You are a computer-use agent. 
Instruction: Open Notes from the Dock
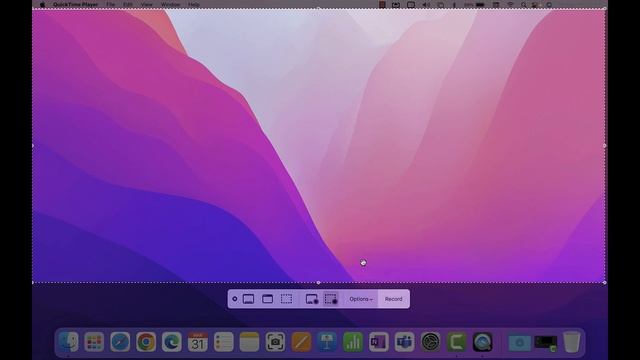(249, 342)
